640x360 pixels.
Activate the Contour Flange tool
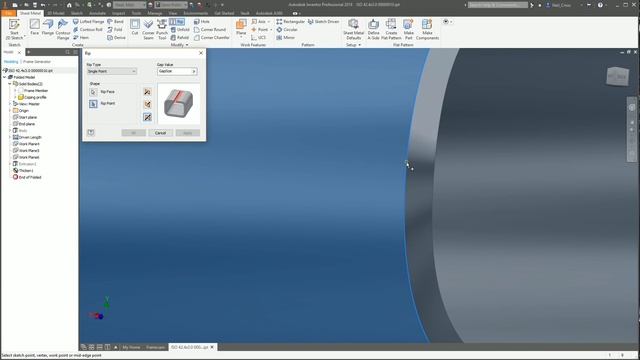63,29
